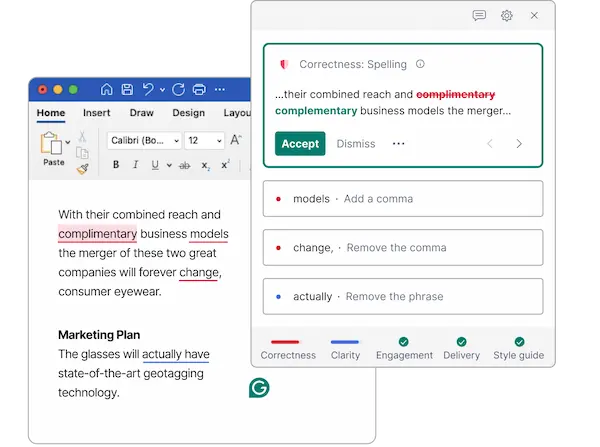Select the Delivery category tab
The image size is (600, 447).
point(461,349)
